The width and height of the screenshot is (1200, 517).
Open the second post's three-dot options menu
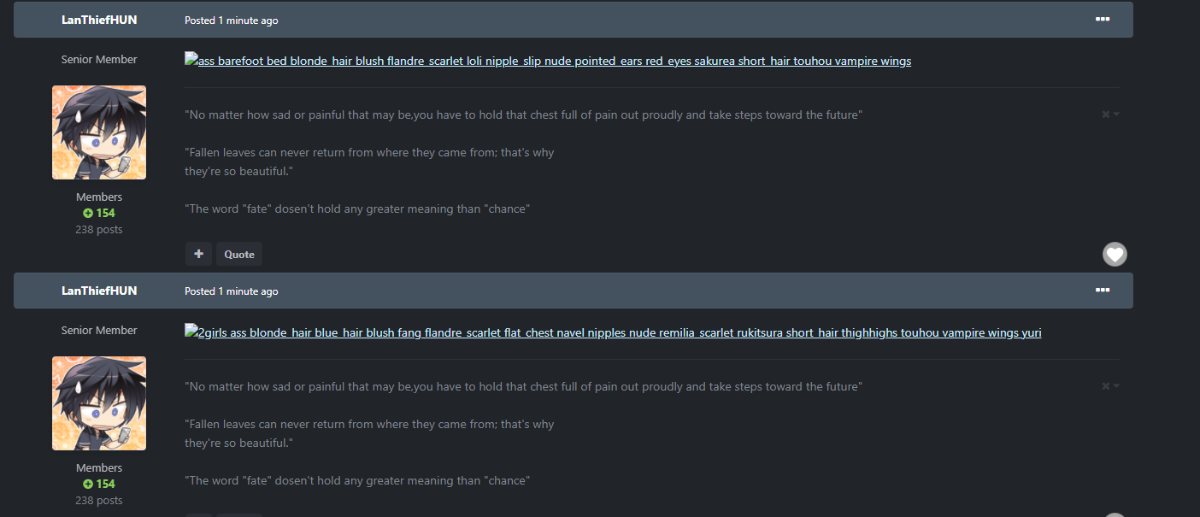(1102, 290)
